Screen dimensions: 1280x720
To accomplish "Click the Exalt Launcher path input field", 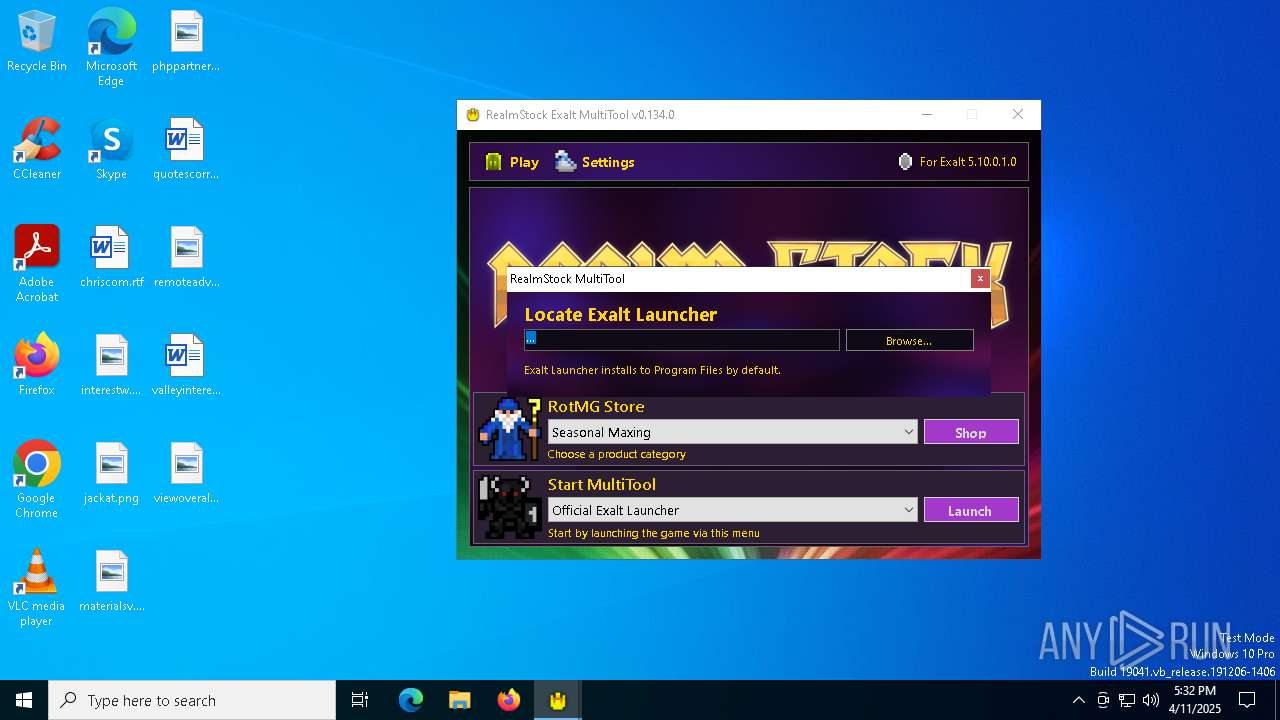I will (682, 340).
